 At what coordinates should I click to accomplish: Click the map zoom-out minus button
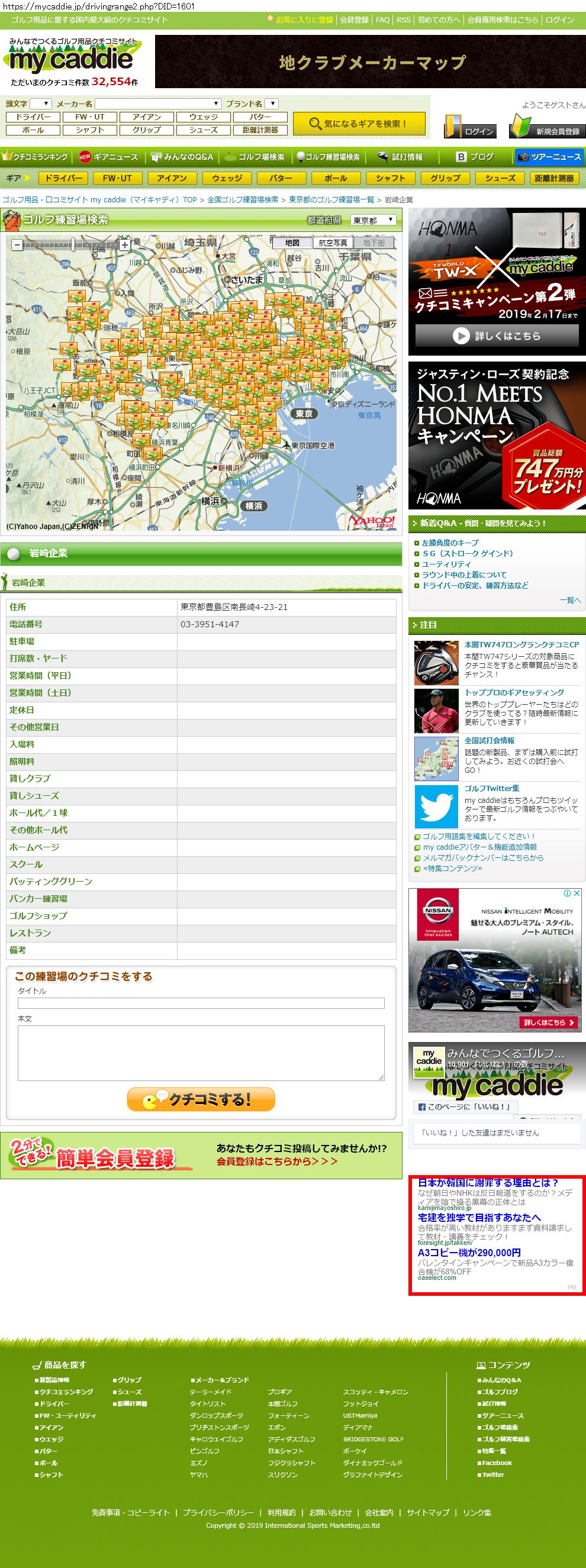click(17, 245)
